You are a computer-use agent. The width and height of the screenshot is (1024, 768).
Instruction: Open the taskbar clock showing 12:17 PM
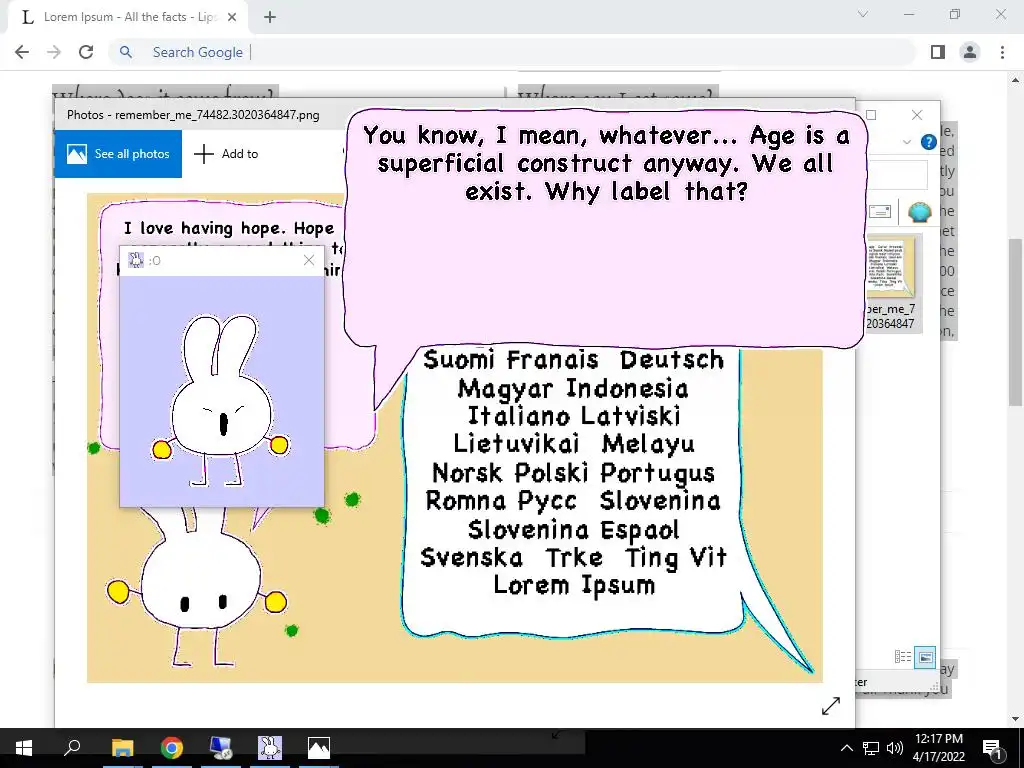click(938, 748)
